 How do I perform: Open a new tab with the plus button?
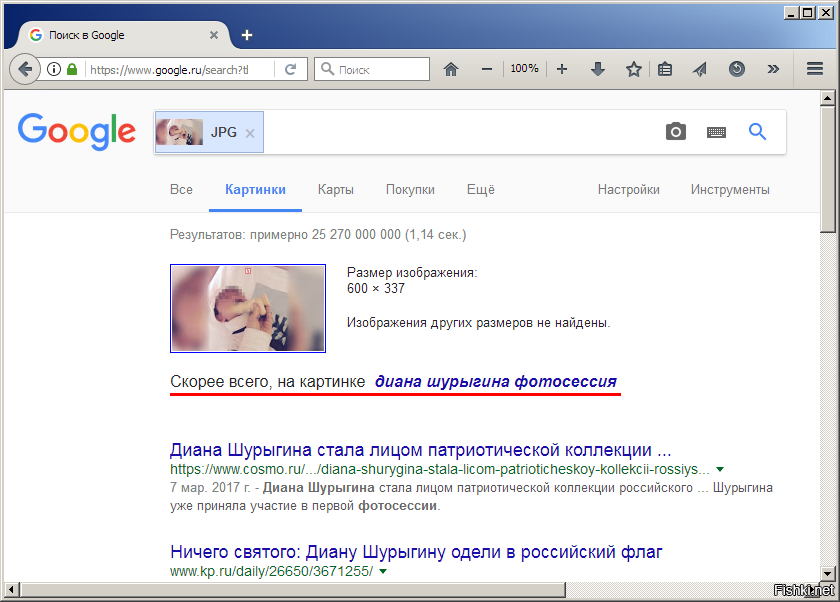[x=247, y=35]
